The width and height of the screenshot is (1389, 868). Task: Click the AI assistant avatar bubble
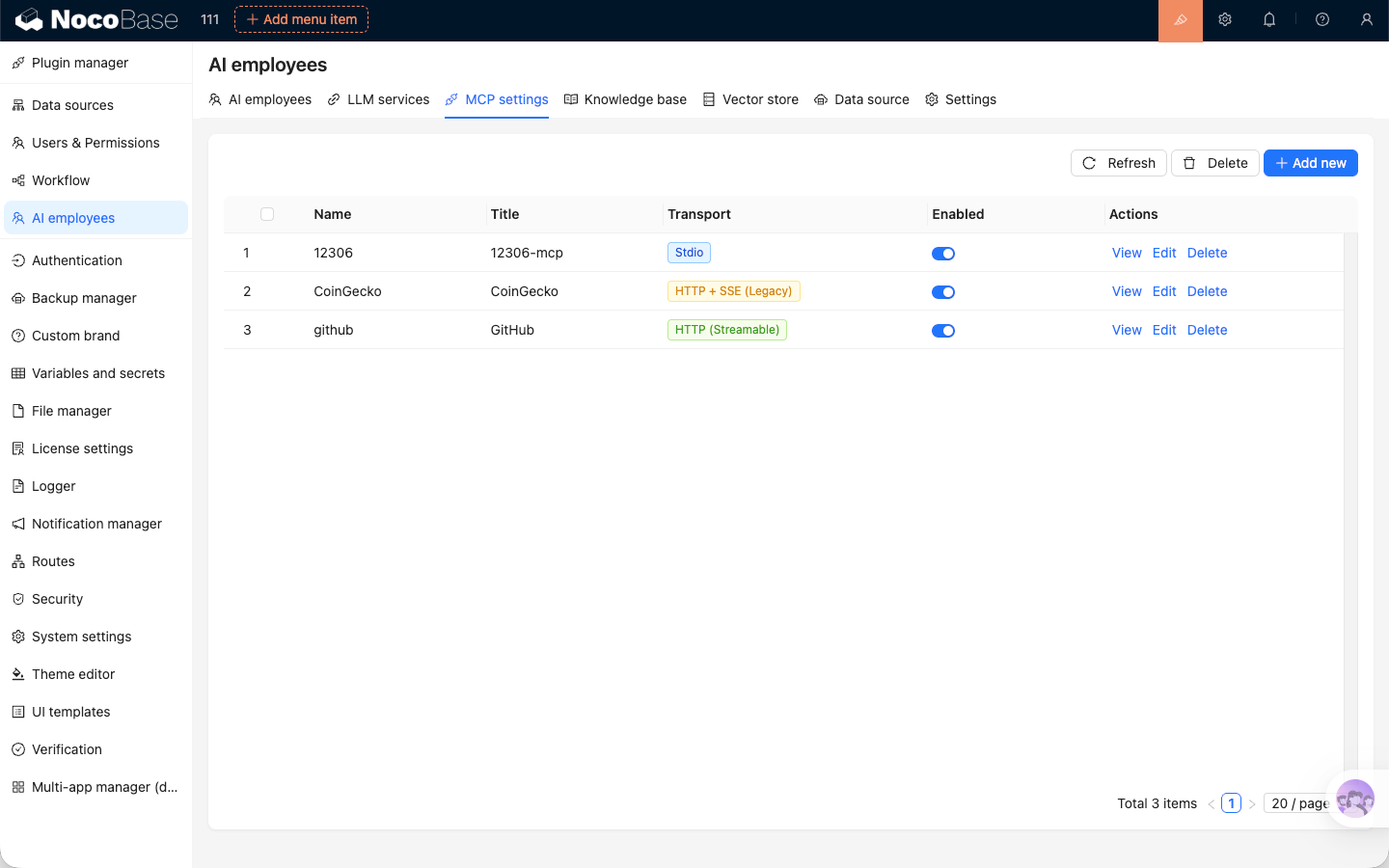(1354, 799)
